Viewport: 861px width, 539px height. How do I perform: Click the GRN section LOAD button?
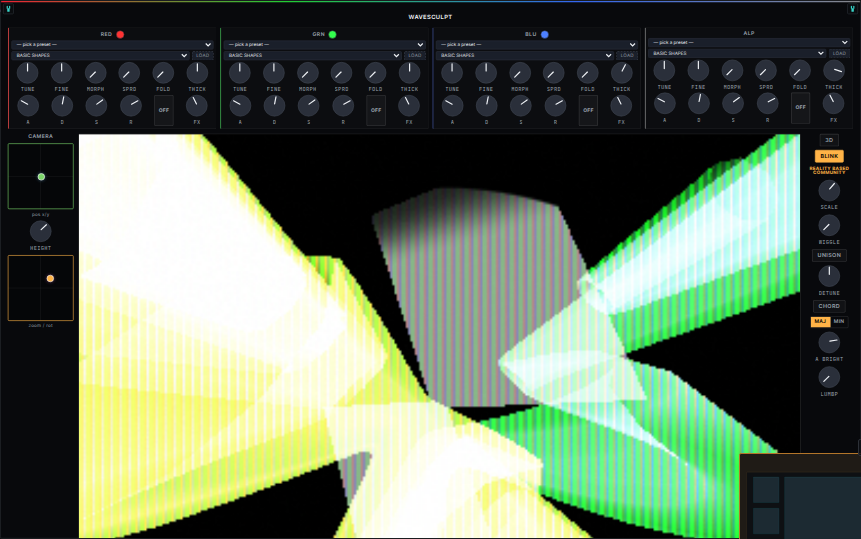click(415, 55)
